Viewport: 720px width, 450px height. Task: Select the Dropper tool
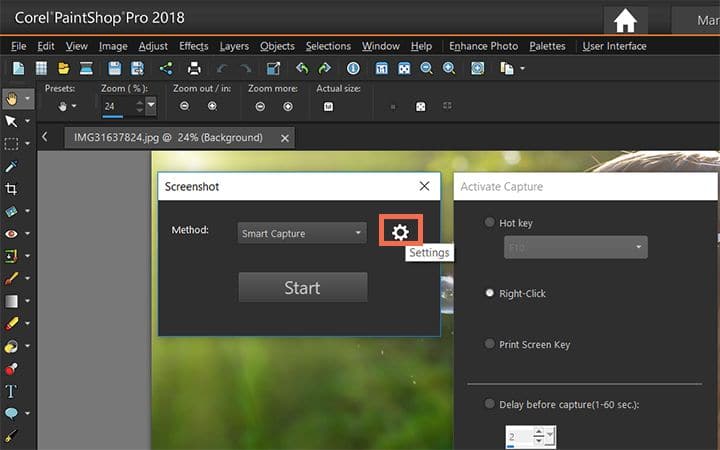[11, 166]
